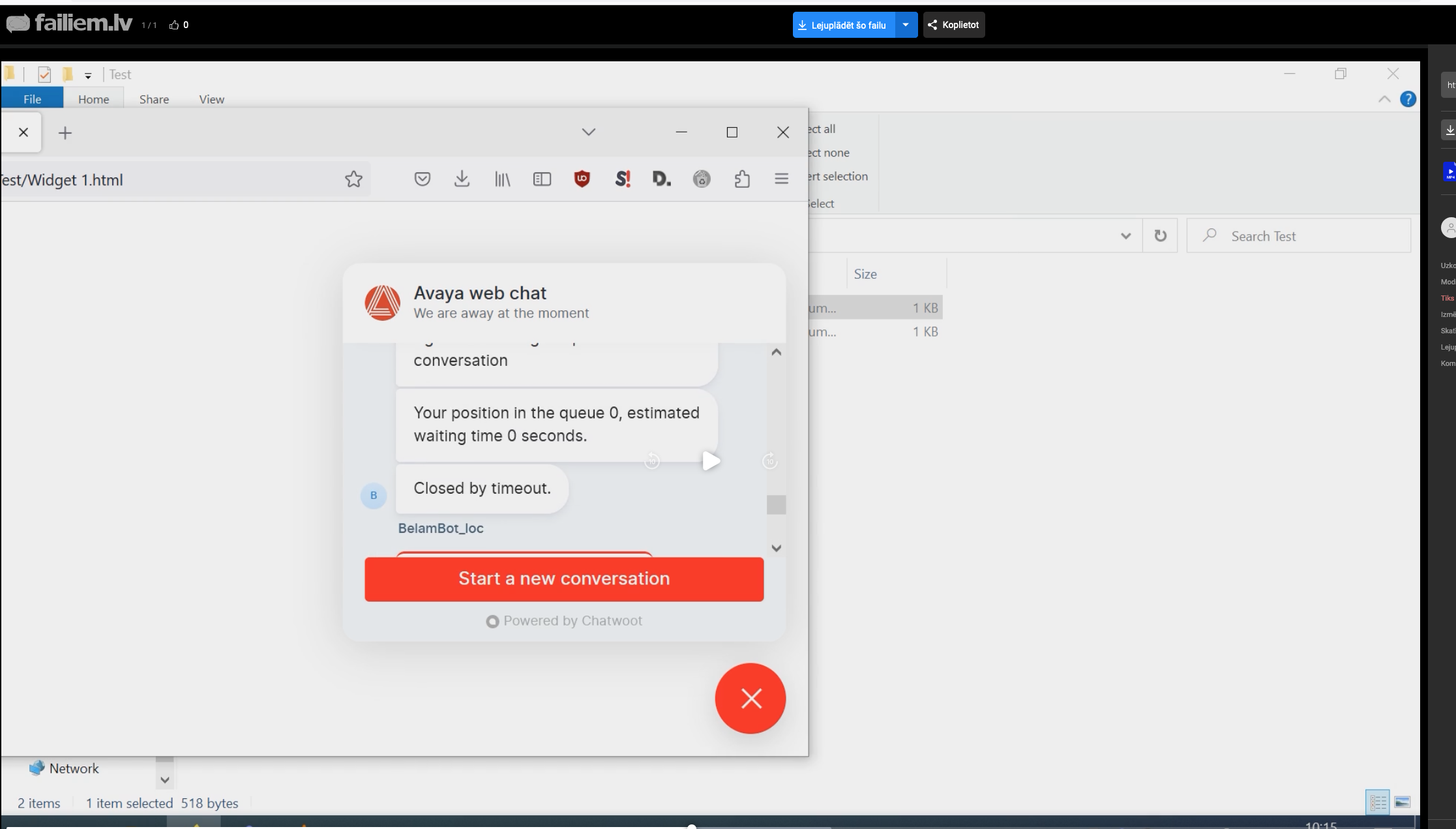The width and height of the screenshot is (1456, 829).
Task: Refresh the file list in Explorer
Action: 1161,235
